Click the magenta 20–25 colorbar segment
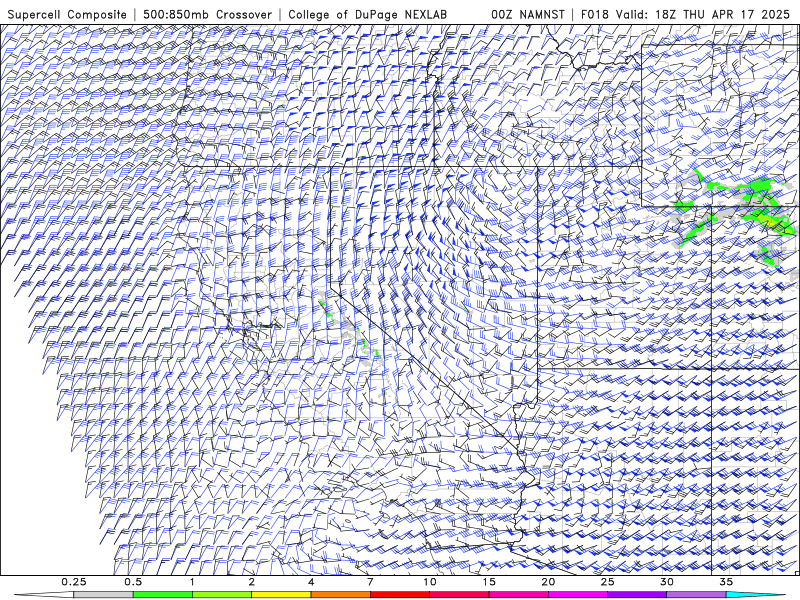800x600 pixels. point(578,595)
